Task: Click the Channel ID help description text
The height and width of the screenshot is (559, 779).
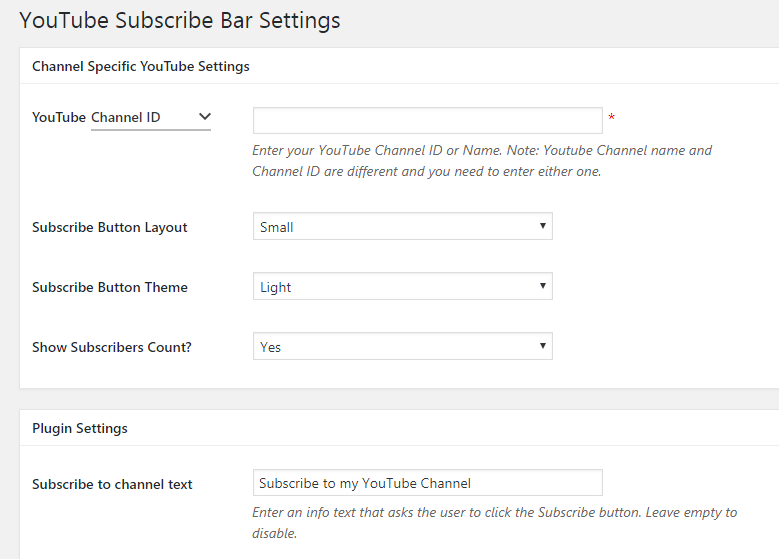Action: (482, 161)
